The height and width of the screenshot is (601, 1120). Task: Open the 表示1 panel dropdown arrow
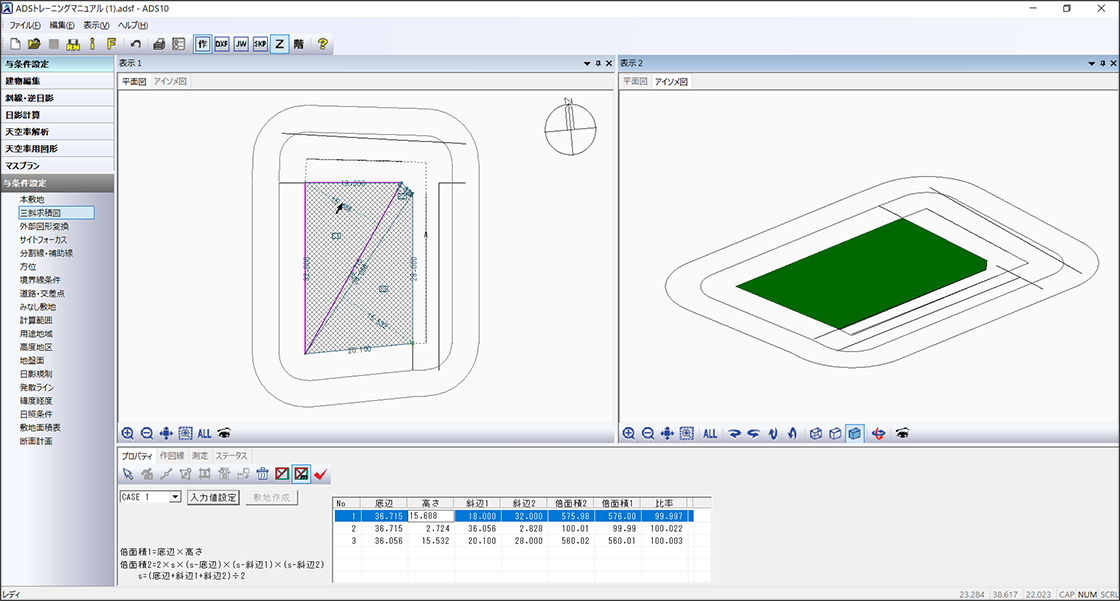[x=587, y=64]
